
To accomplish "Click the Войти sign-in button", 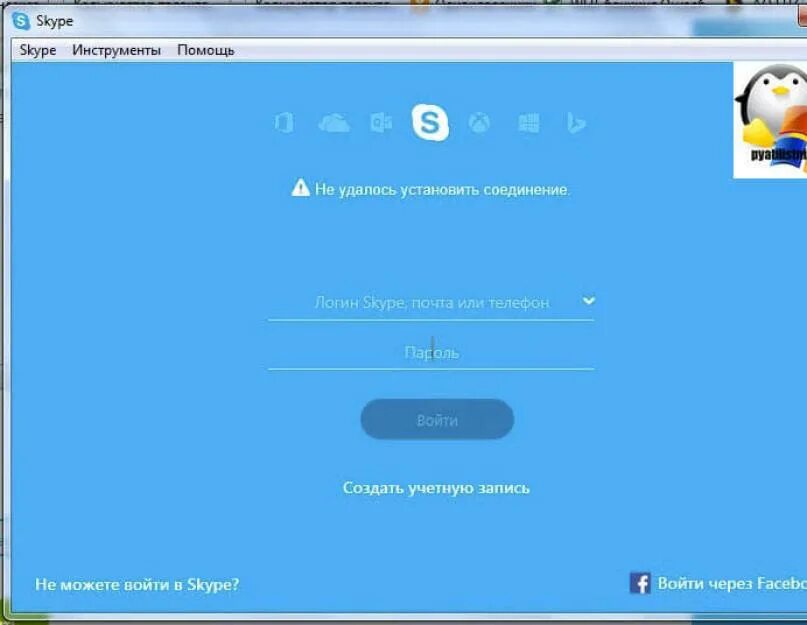I will (437, 420).
